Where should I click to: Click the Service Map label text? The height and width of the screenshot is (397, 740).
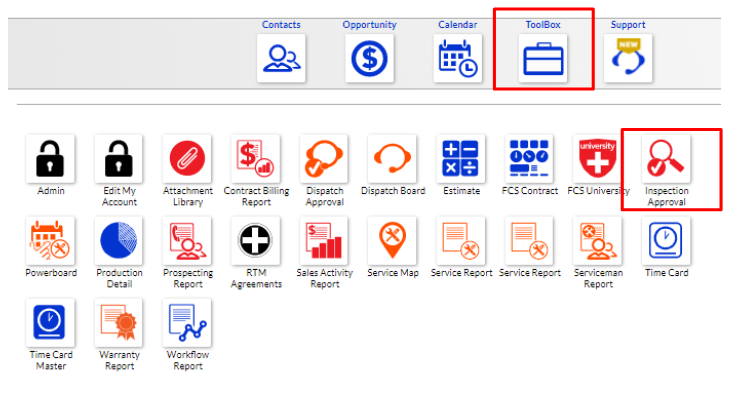(x=393, y=273)
